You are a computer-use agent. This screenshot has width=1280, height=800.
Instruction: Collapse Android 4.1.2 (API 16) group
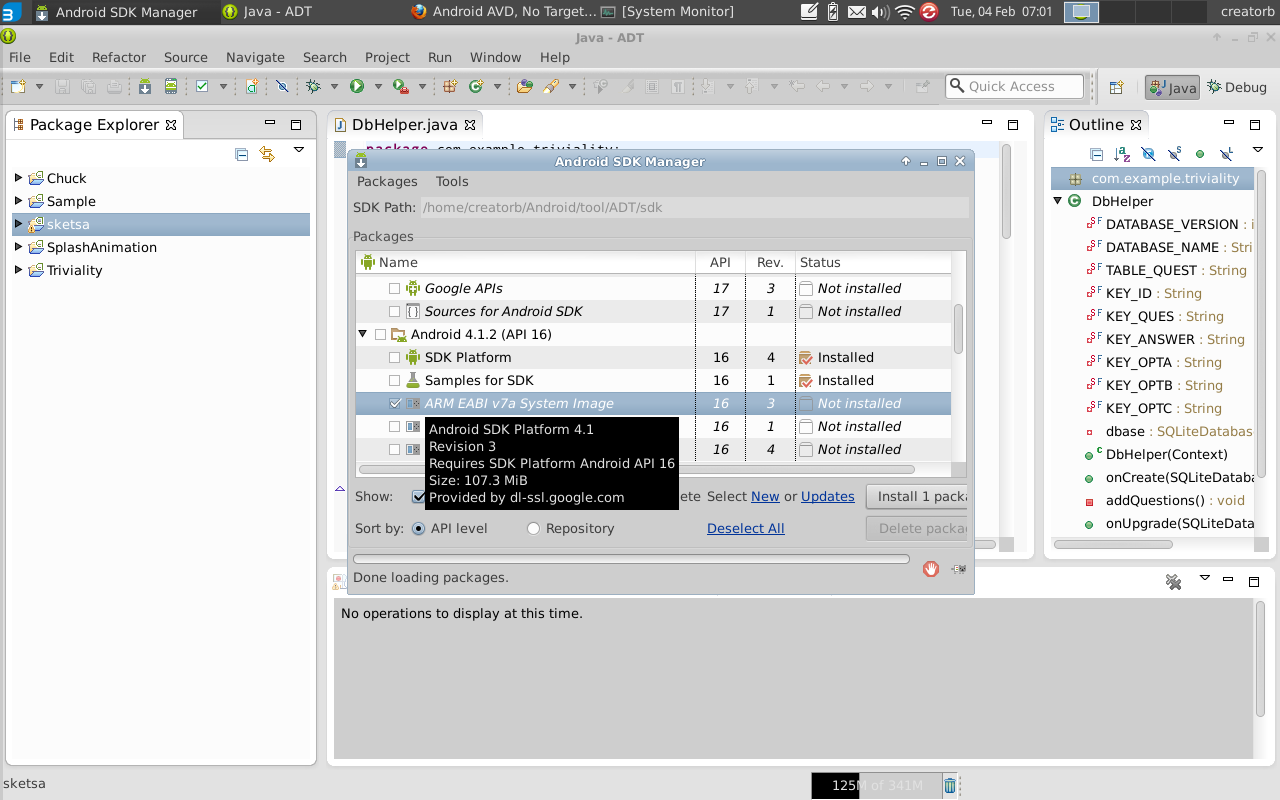pos(363,334)
